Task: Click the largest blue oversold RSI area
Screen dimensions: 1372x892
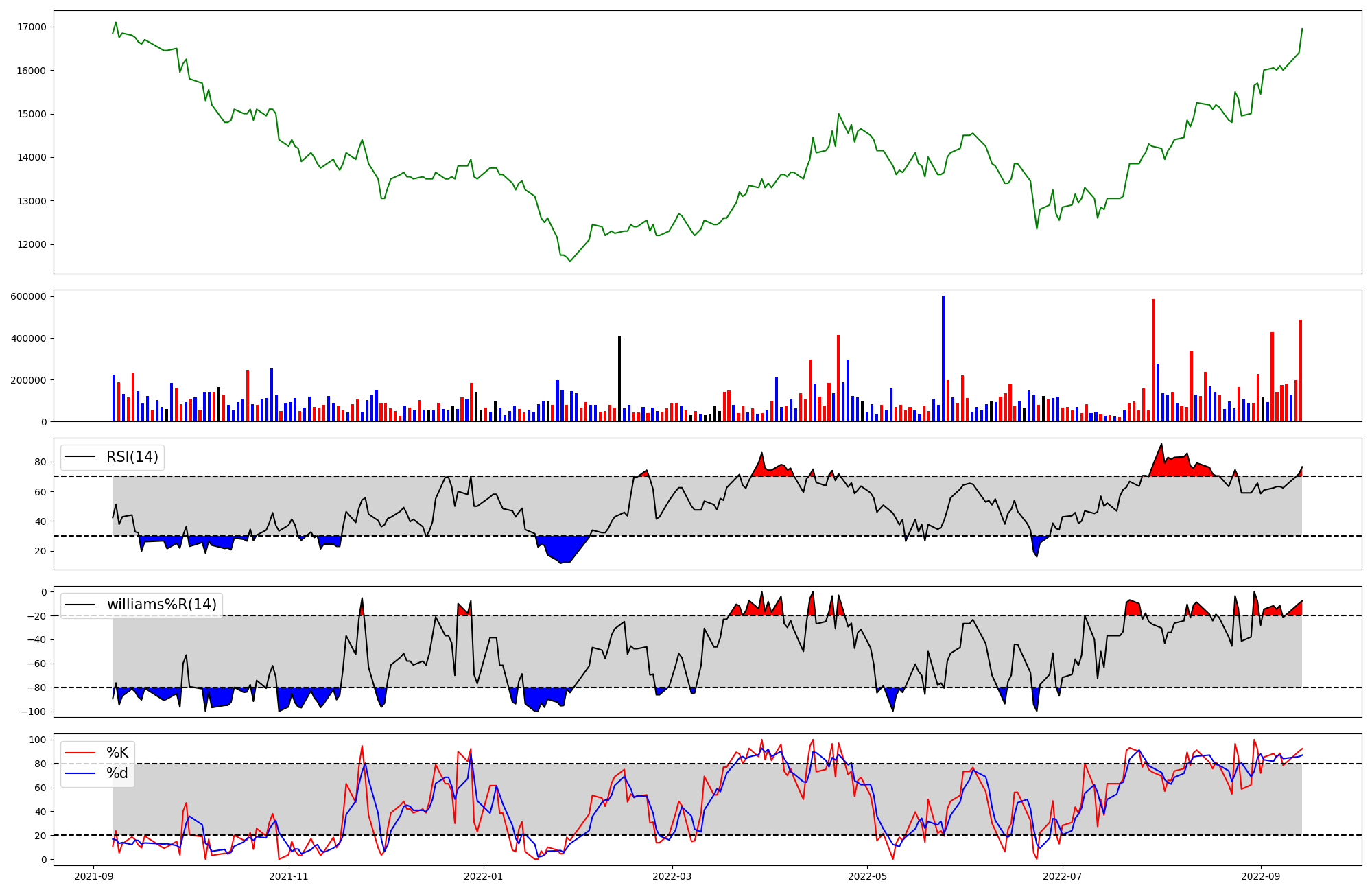Action: pos(563,548)
